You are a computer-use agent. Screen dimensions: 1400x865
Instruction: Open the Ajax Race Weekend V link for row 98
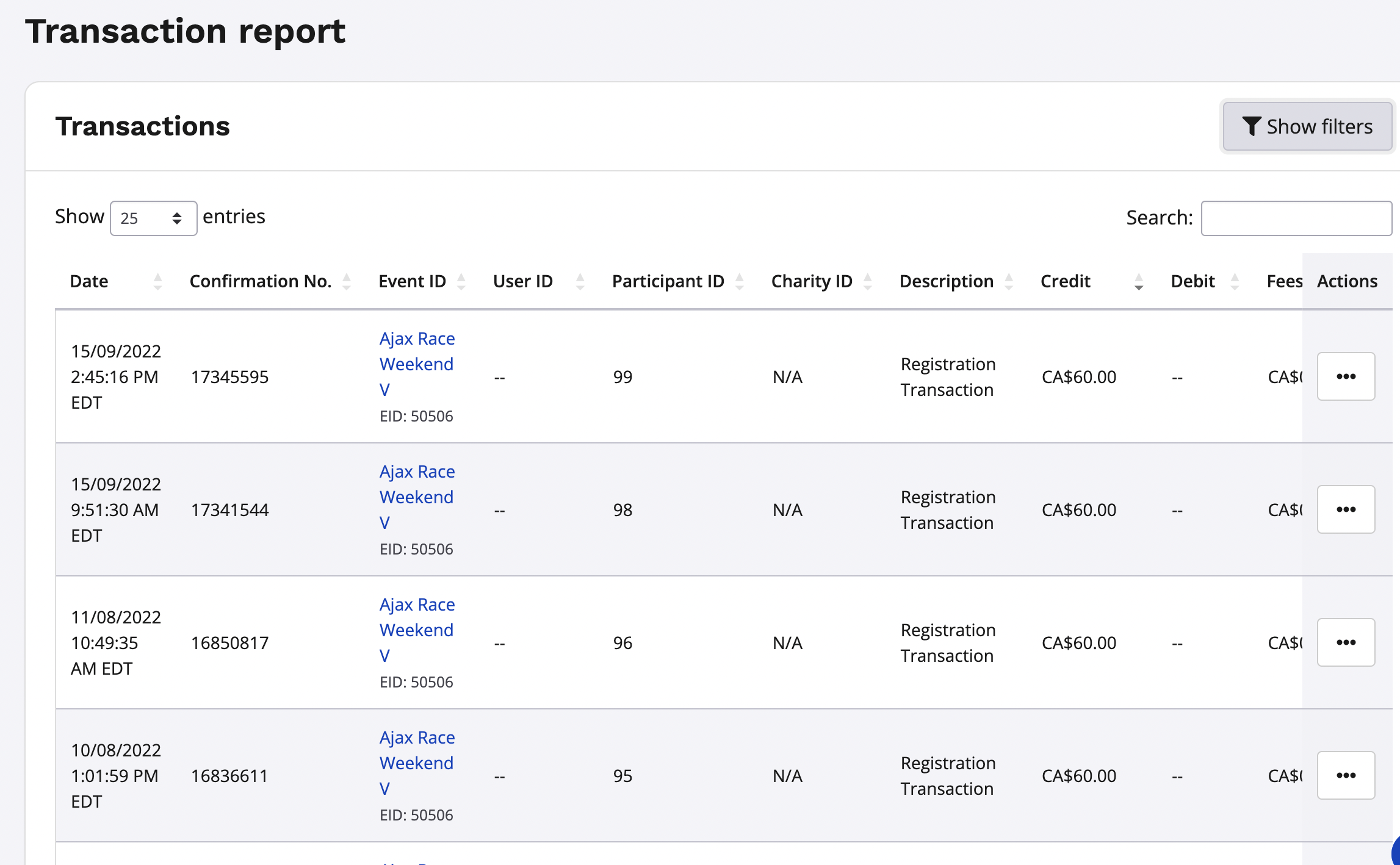tap(417, 497)
